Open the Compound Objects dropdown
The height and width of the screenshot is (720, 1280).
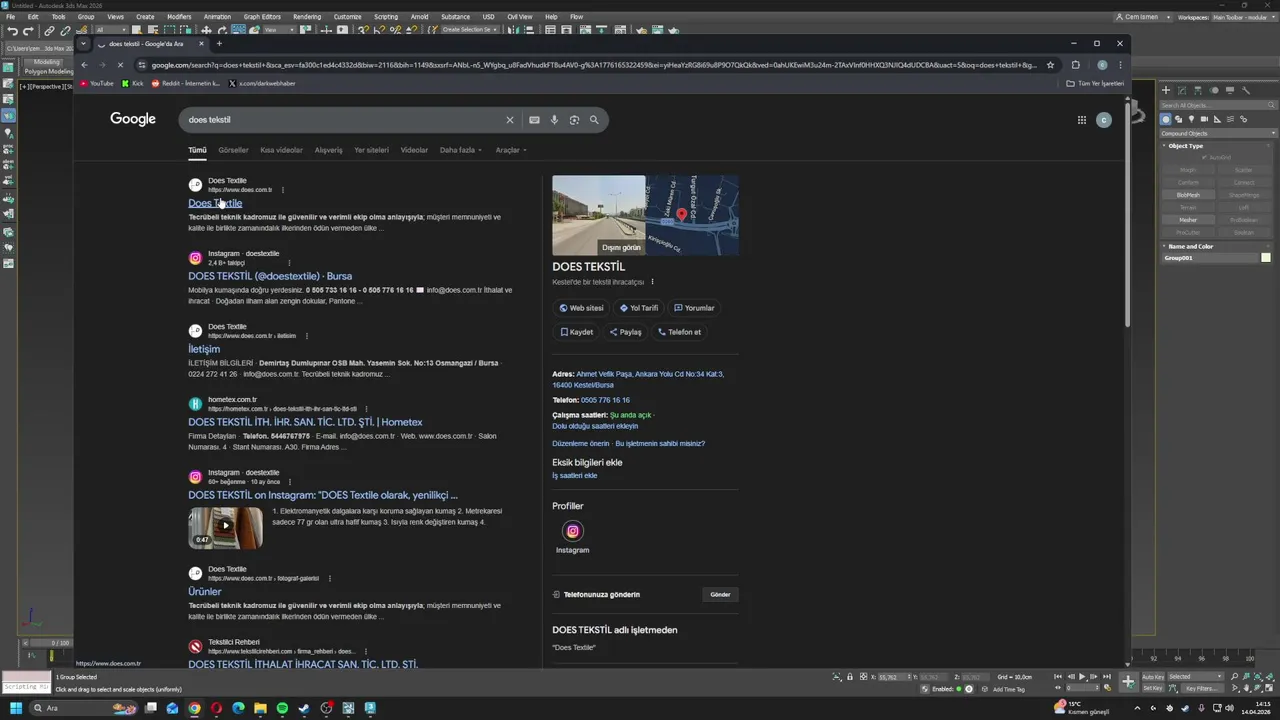pos(1217,133)
